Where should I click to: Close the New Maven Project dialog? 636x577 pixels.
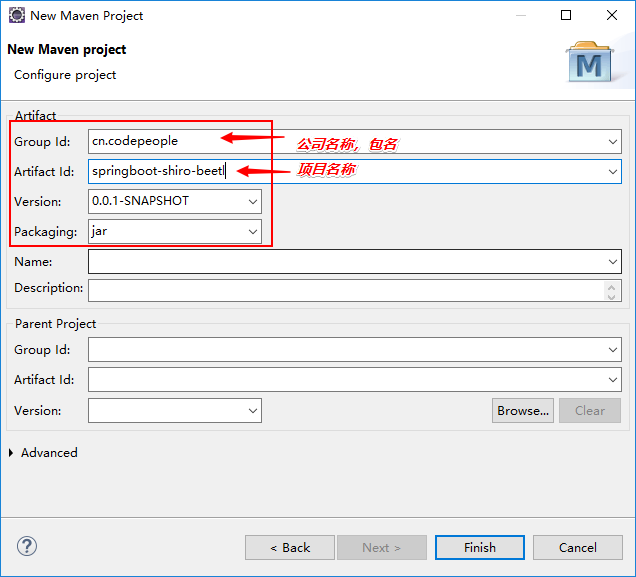pyautogui.click(x=612, y=15)
